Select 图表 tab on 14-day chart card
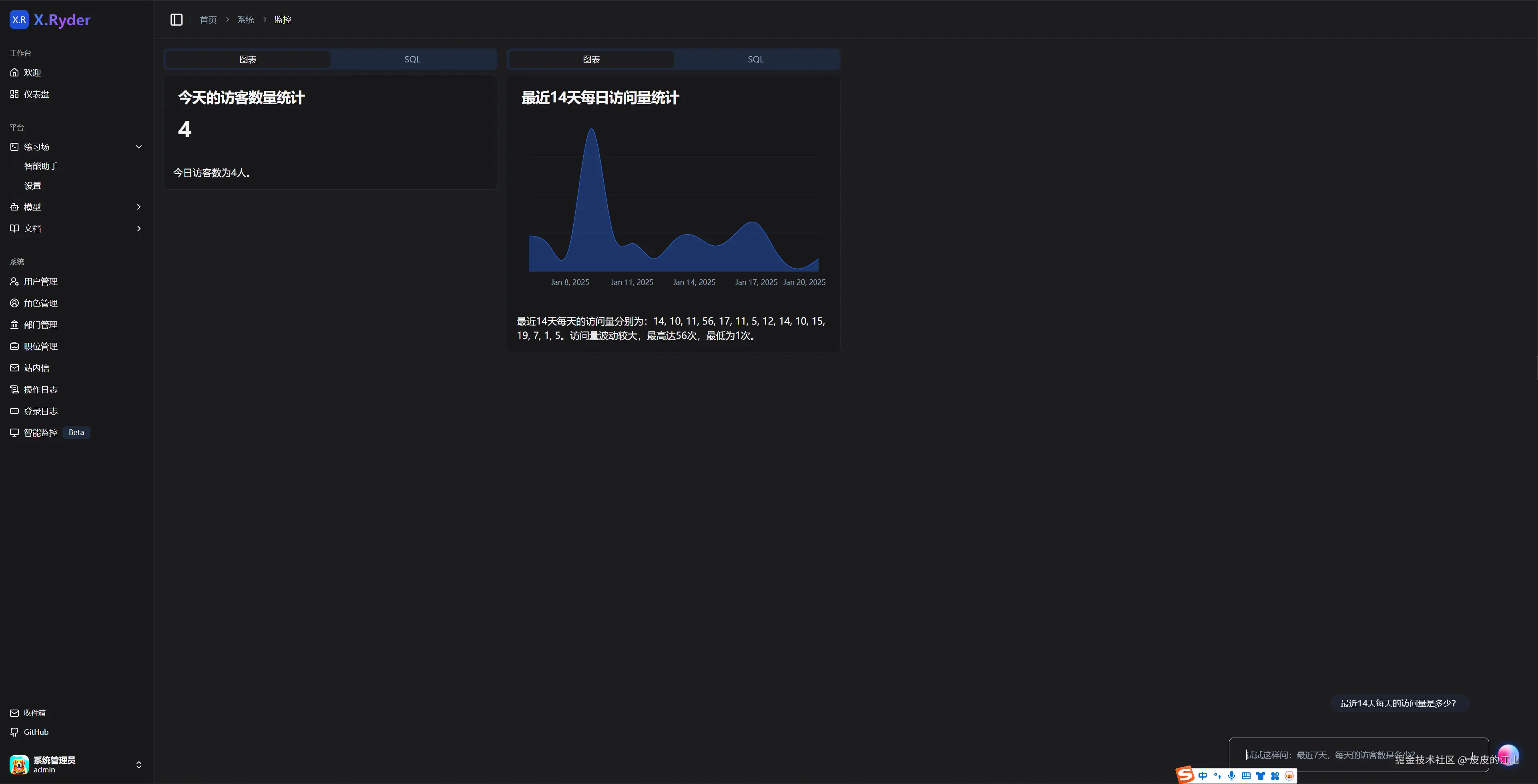1538x784 pixels. tap(591, 59)
